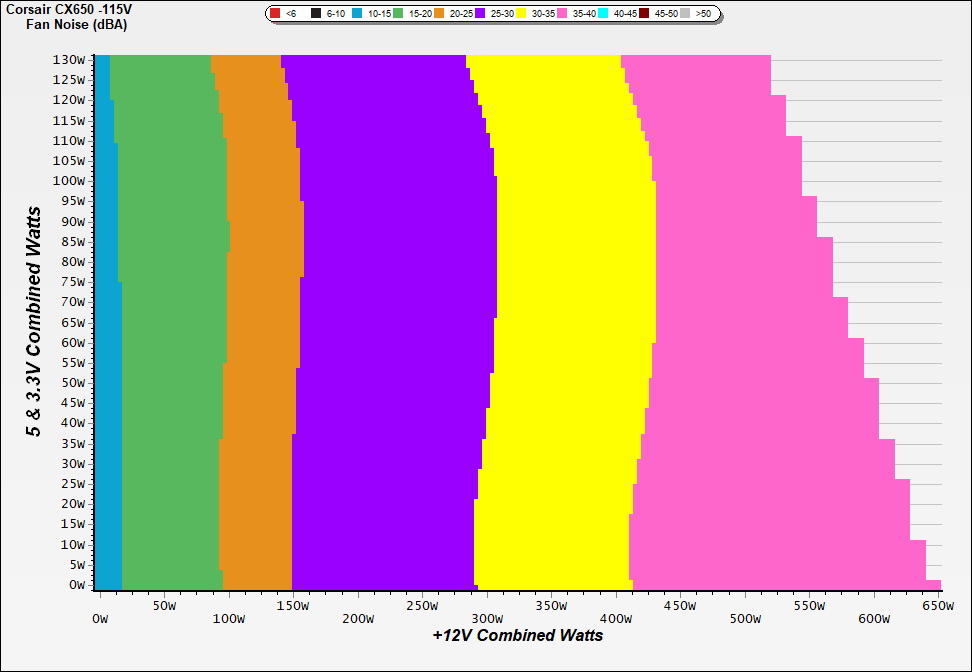
Task: Click the green 15-20 legend swatch
Action: coord(399,14)
